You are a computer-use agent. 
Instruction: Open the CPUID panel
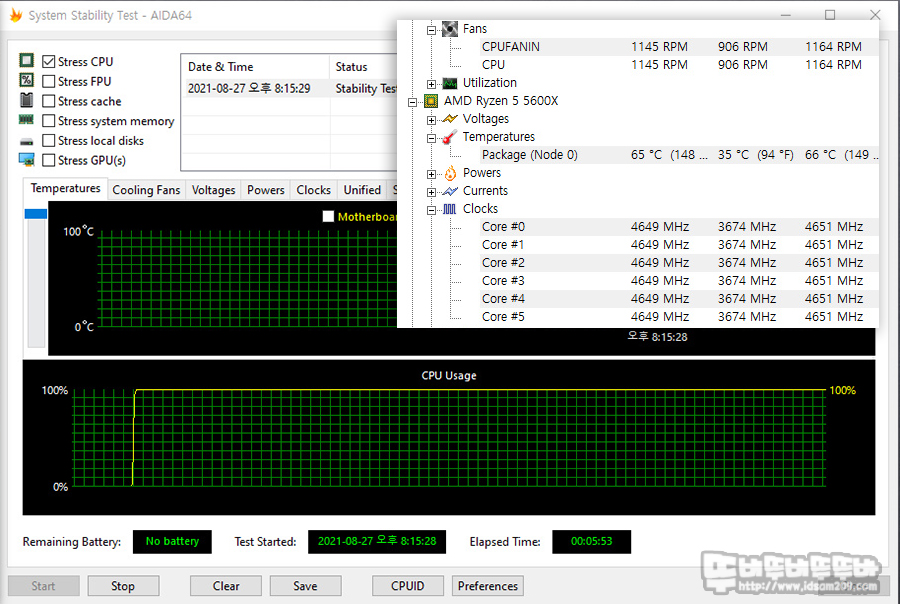(x=408, y=586)
